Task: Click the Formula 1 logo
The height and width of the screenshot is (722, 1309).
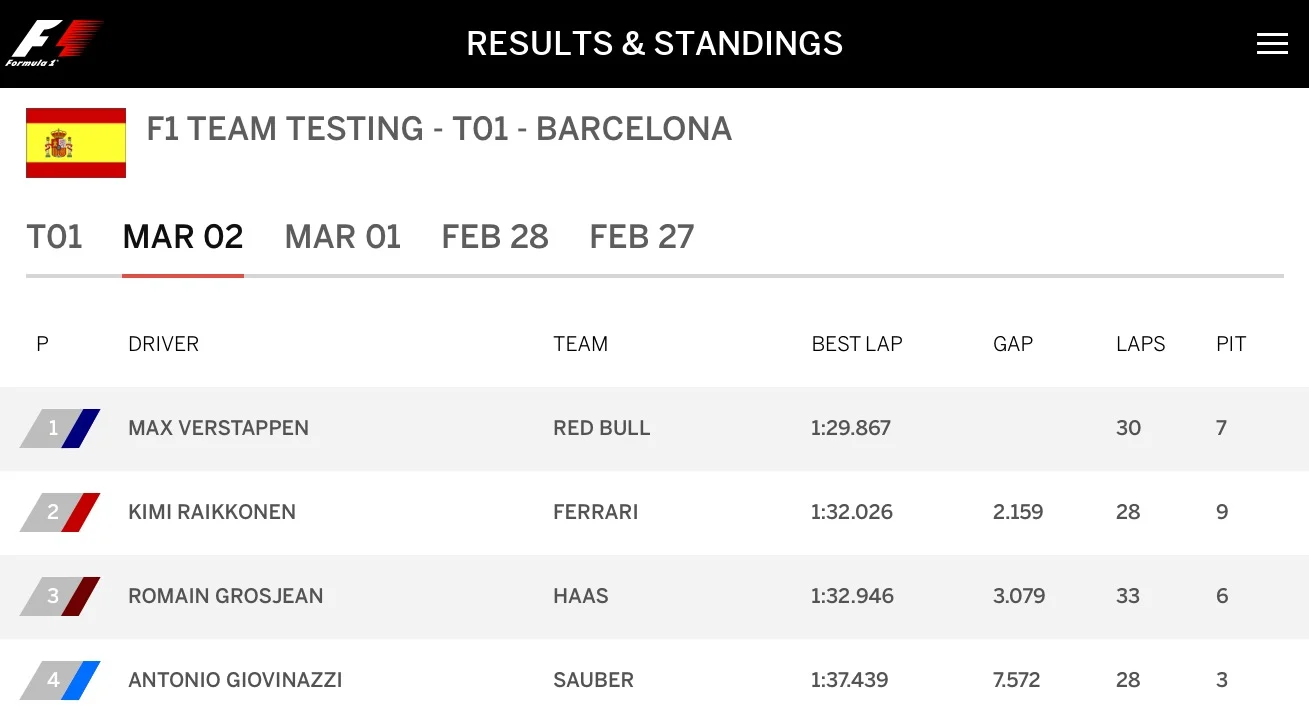Action: pos(54,43)
